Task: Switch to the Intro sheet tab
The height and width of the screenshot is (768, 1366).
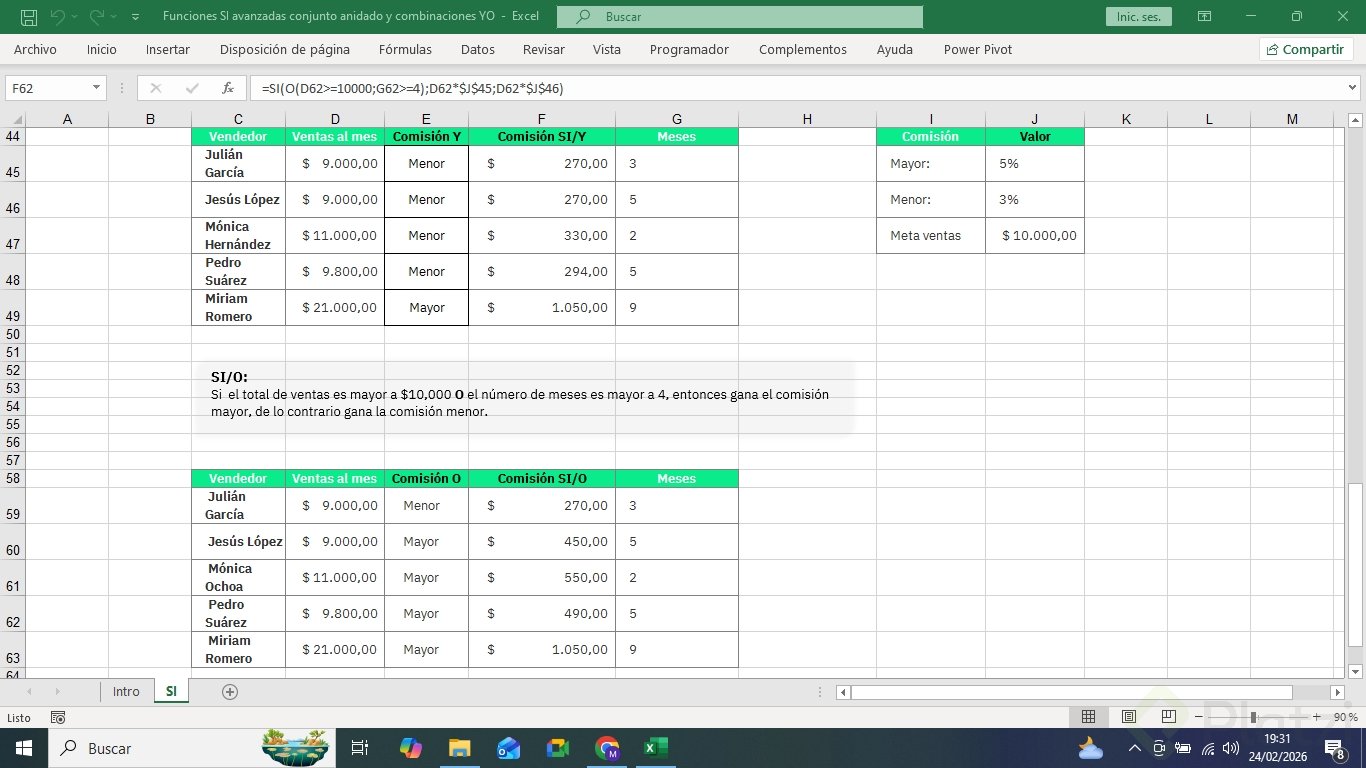Action: tap(126, 692)
